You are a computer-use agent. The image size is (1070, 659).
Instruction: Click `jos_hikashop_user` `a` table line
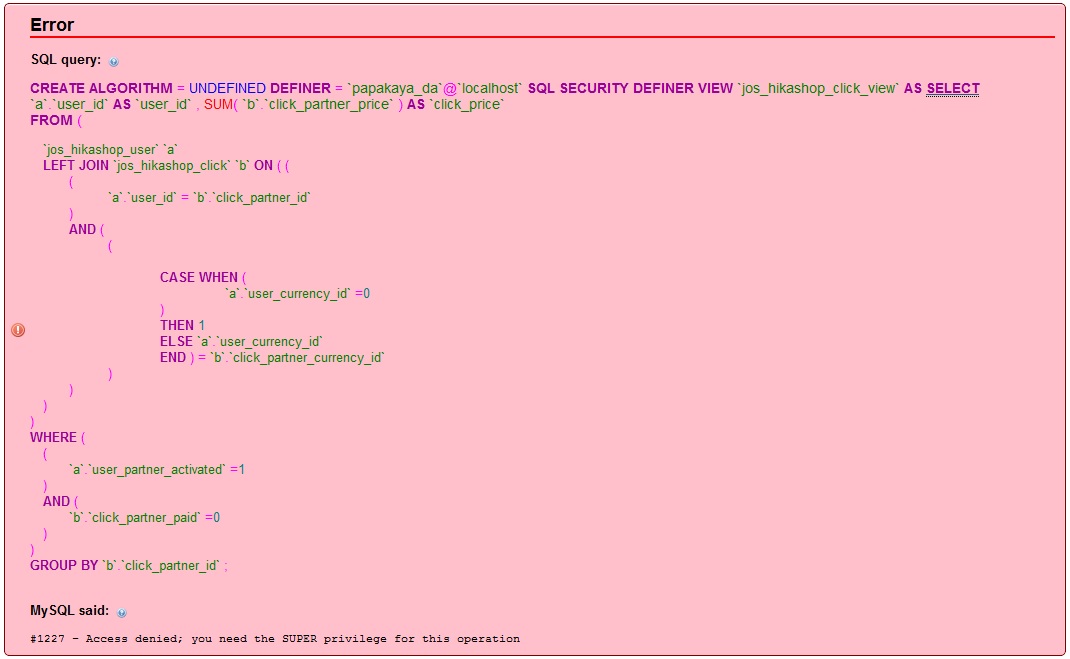[x=111, y=149]
